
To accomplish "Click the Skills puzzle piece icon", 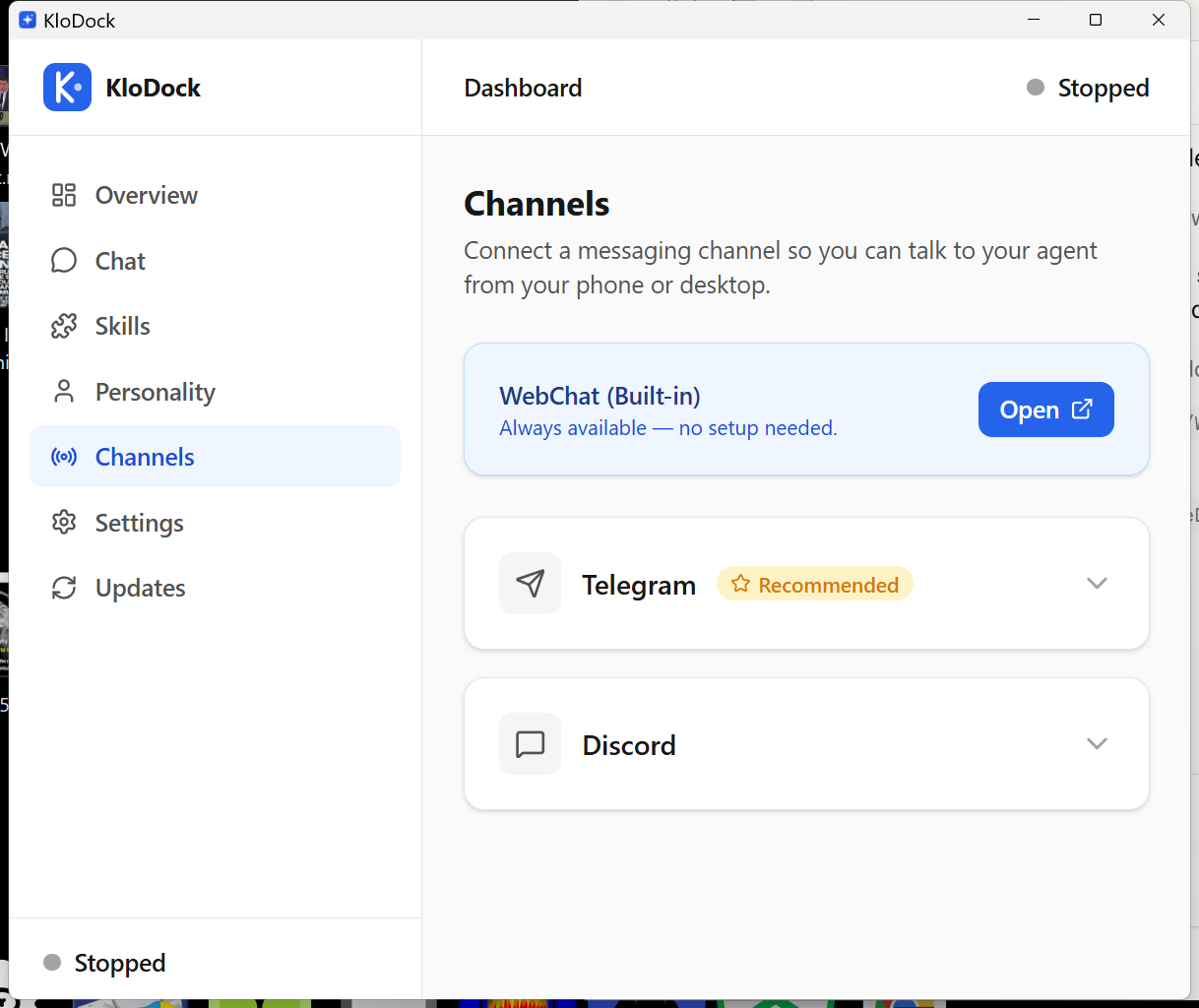I will [63, 325].
